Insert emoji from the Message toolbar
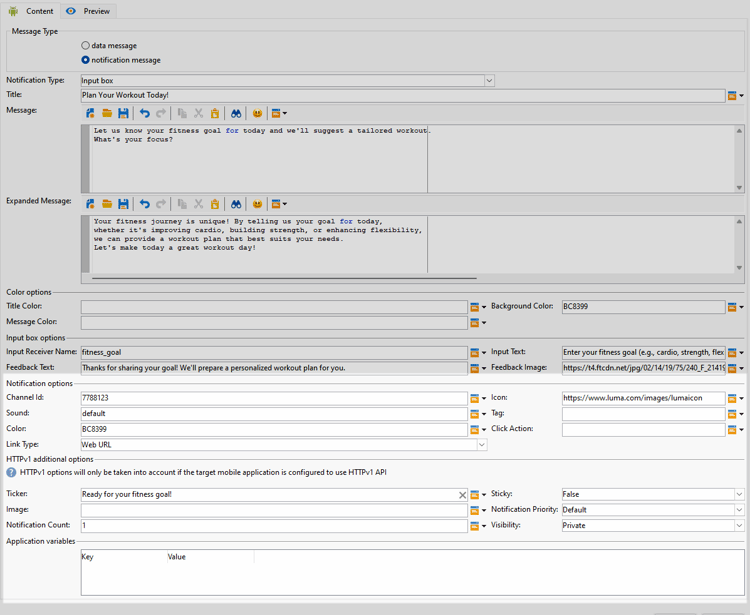 click(x=257, y=113)
